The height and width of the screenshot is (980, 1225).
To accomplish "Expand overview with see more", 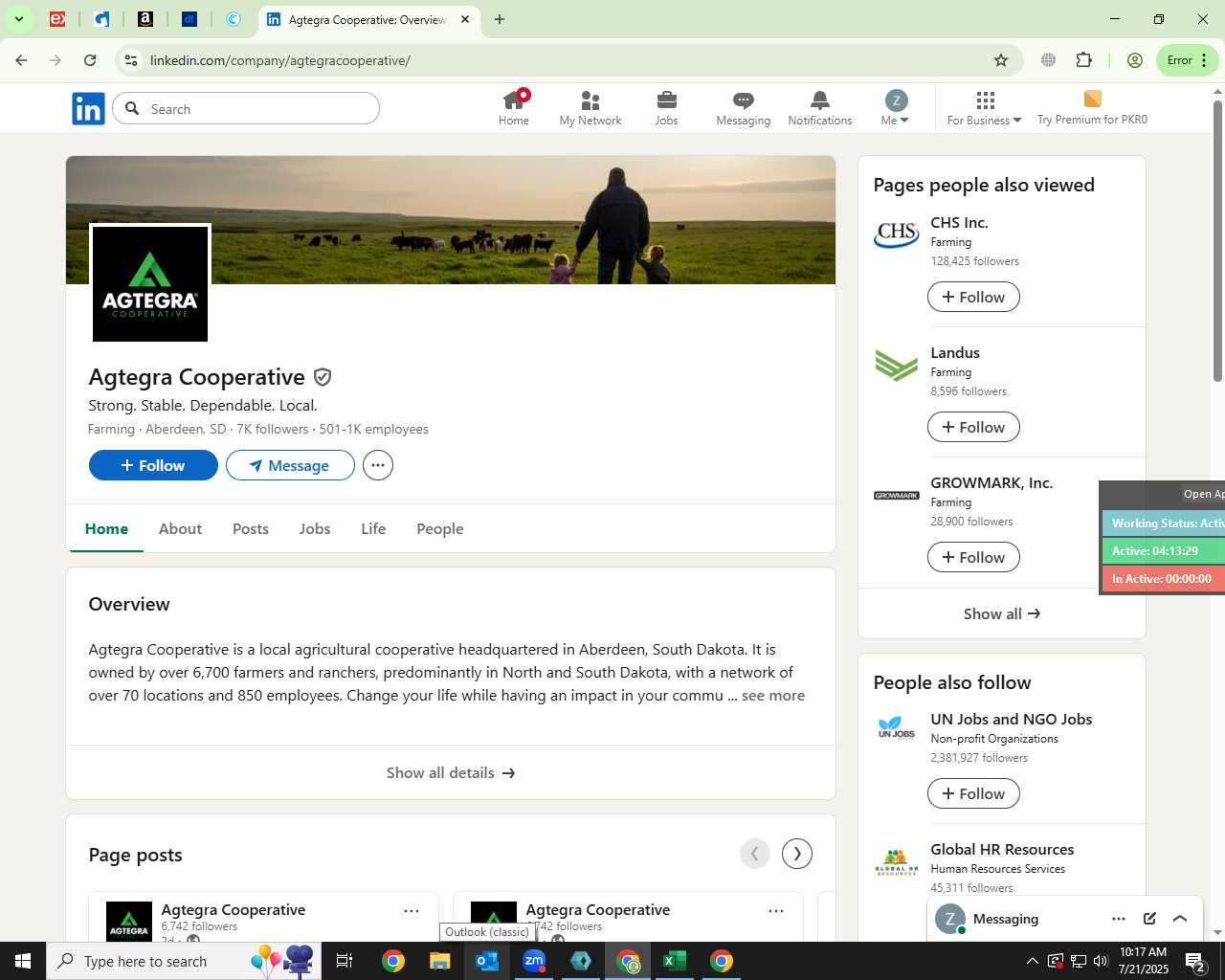I will click(772, 696).
